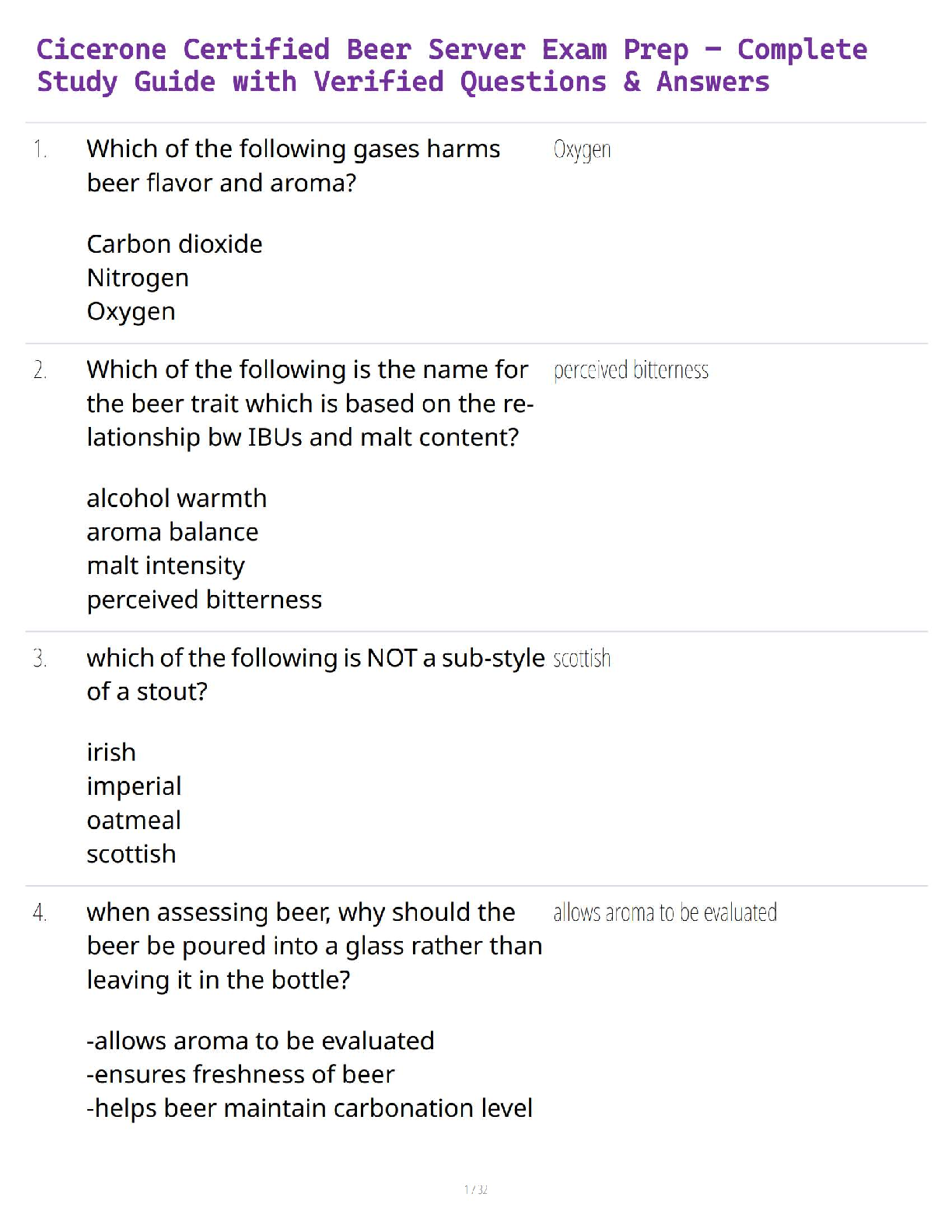Viewport: 952px width, 1232px height.
Task: Click question number 2 marker
Action: tap(40, 370)
